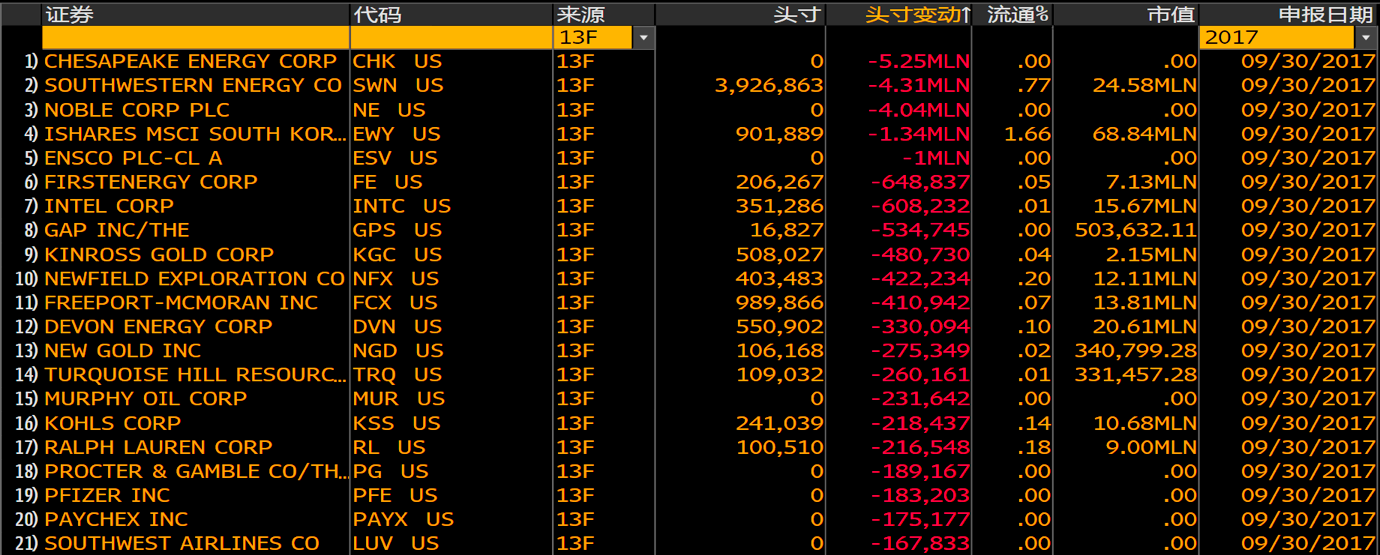The width and height of the screenshot is (1380, 555).
Task: Select DEVON ENERGY CORP security
Action: pyautogui.click(x=158, y=326)
